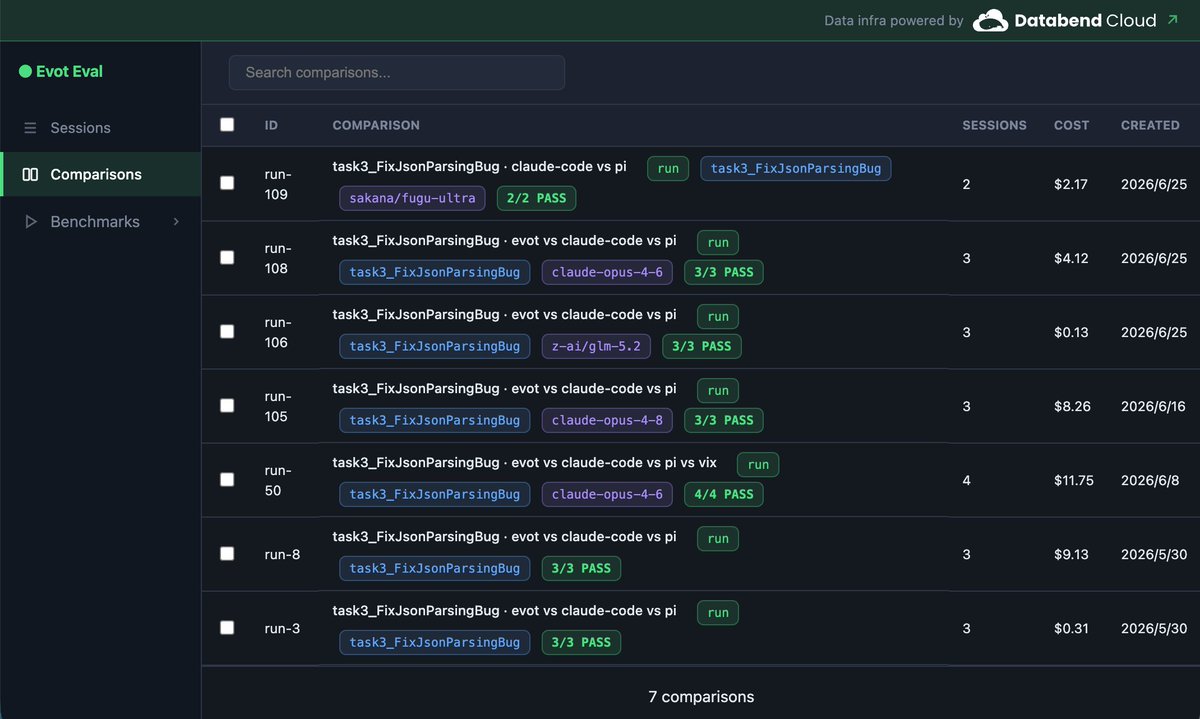Click the Evot Eval title
1200x719 pixels.
(69, 72)
